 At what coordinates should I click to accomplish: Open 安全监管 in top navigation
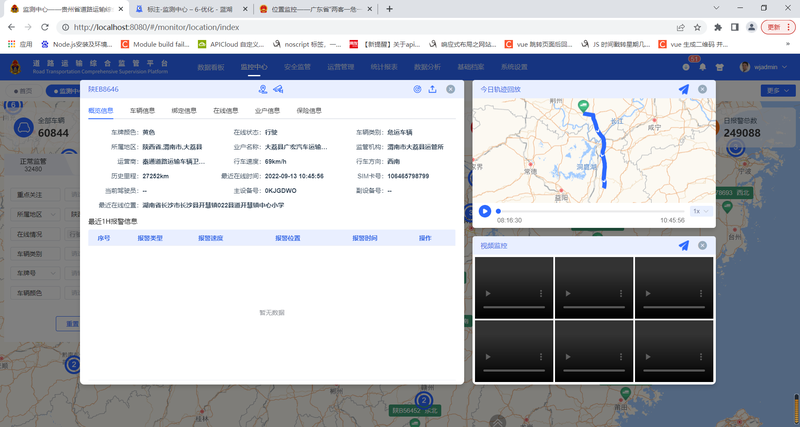297,67
